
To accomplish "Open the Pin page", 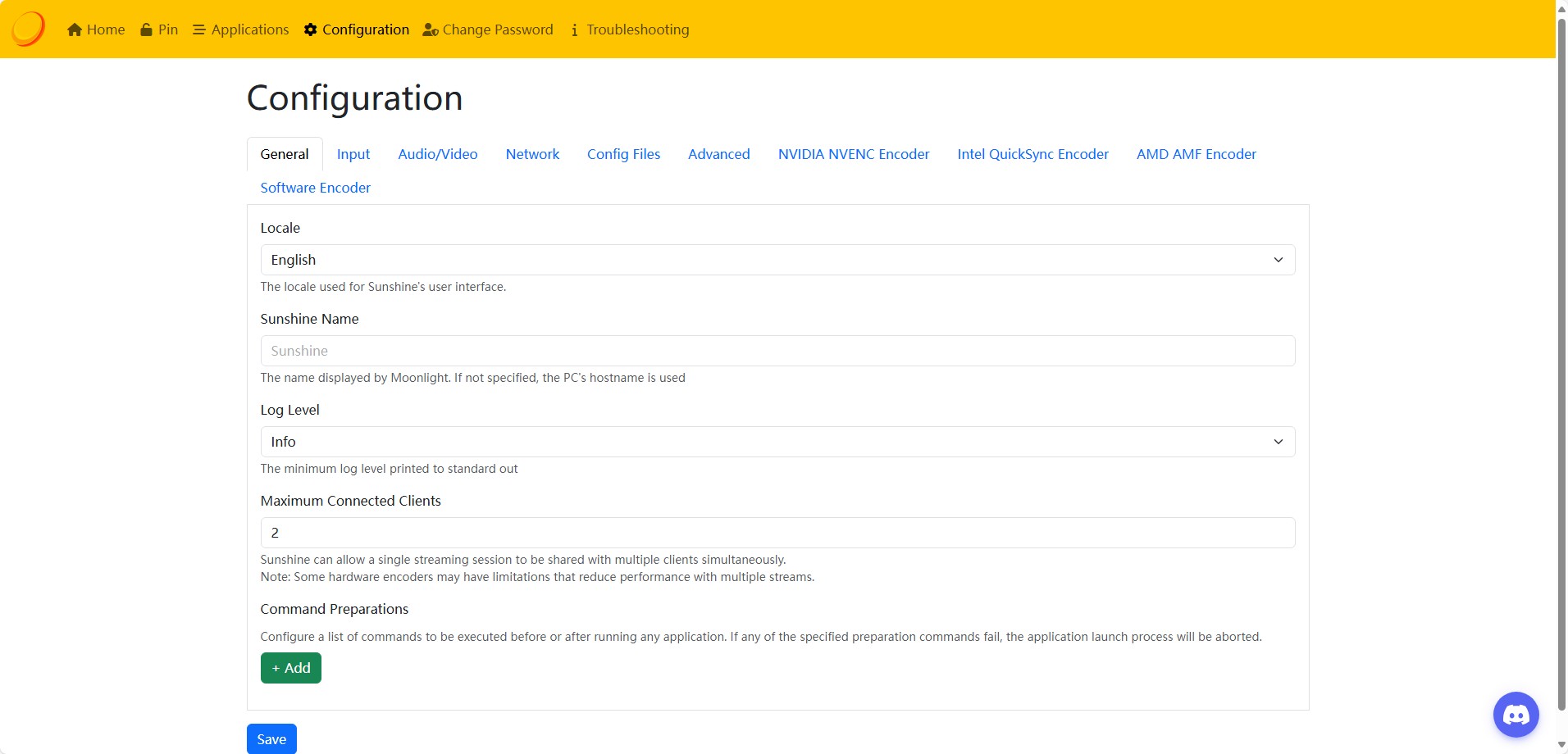I will point(159,30).
